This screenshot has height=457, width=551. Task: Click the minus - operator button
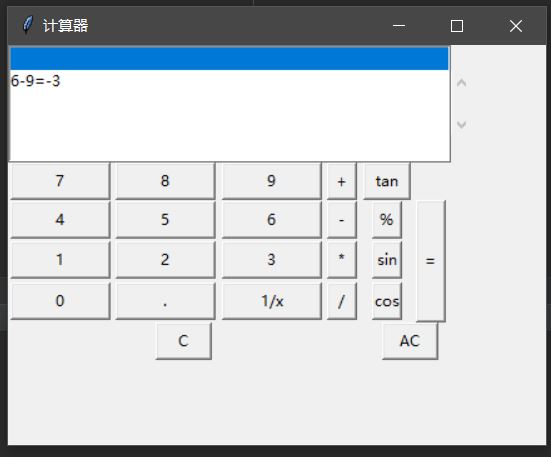[342, 220]
